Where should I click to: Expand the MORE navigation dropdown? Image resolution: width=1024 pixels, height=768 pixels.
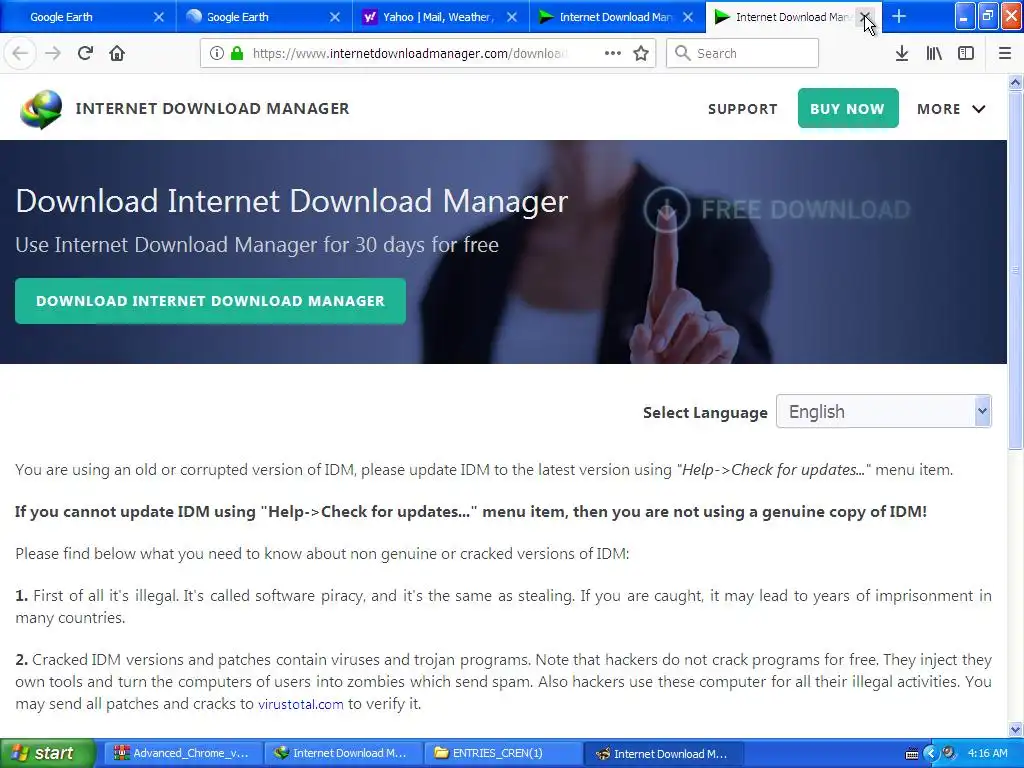coord(951,109)
